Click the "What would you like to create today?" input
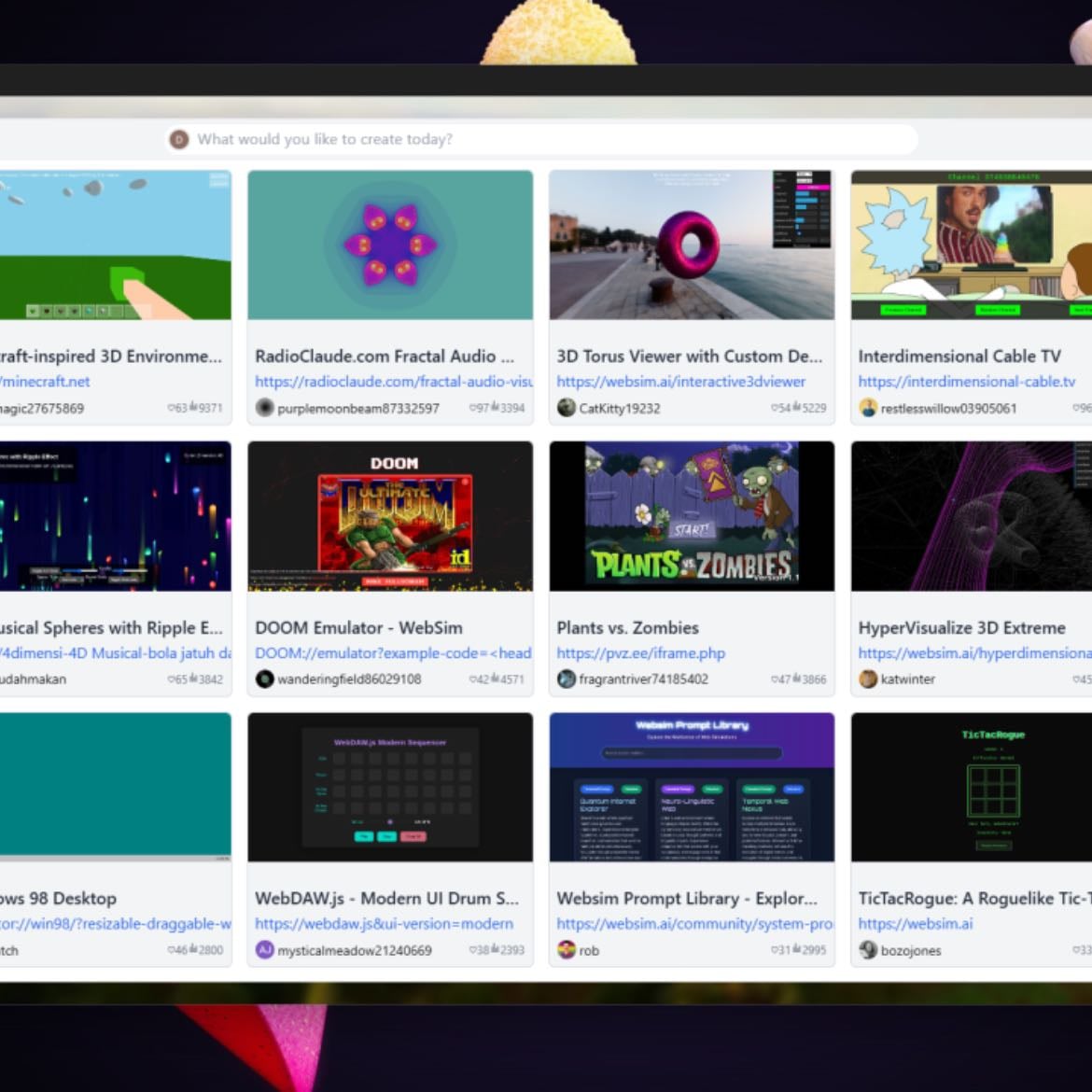The height and width of the screenshot is (1092, 1092). 541,139
